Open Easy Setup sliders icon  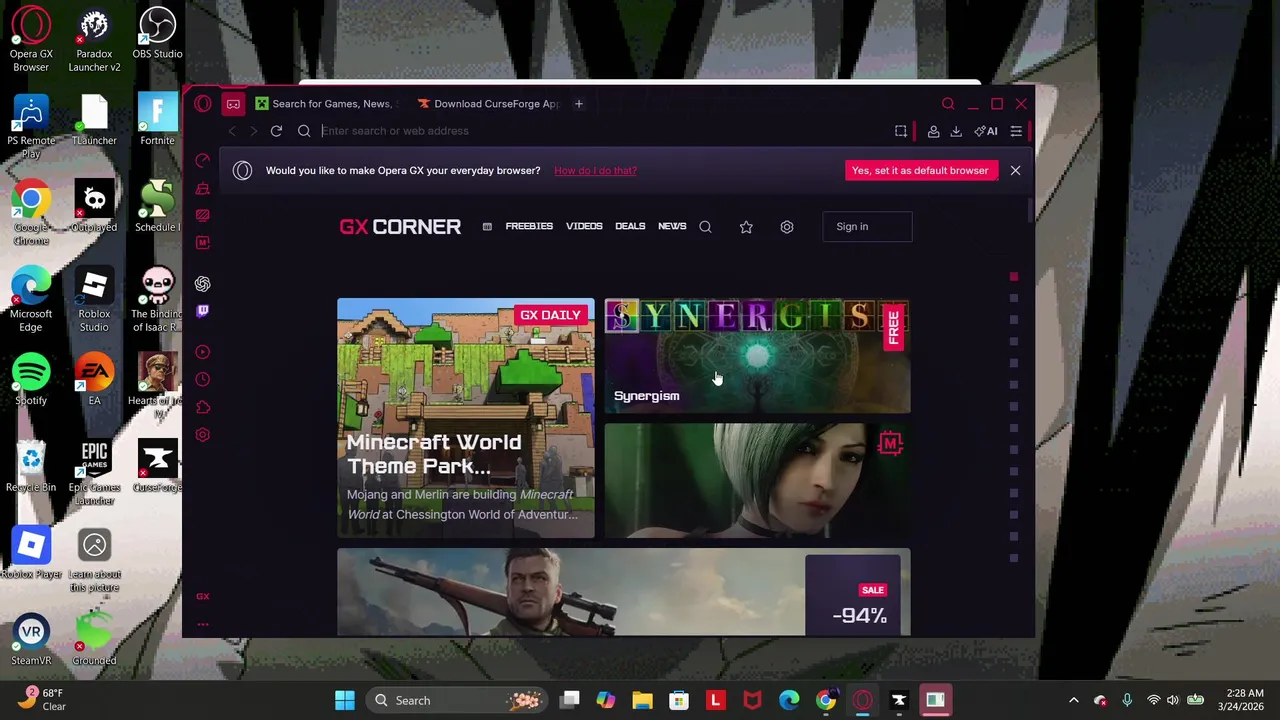(1016, 131)
